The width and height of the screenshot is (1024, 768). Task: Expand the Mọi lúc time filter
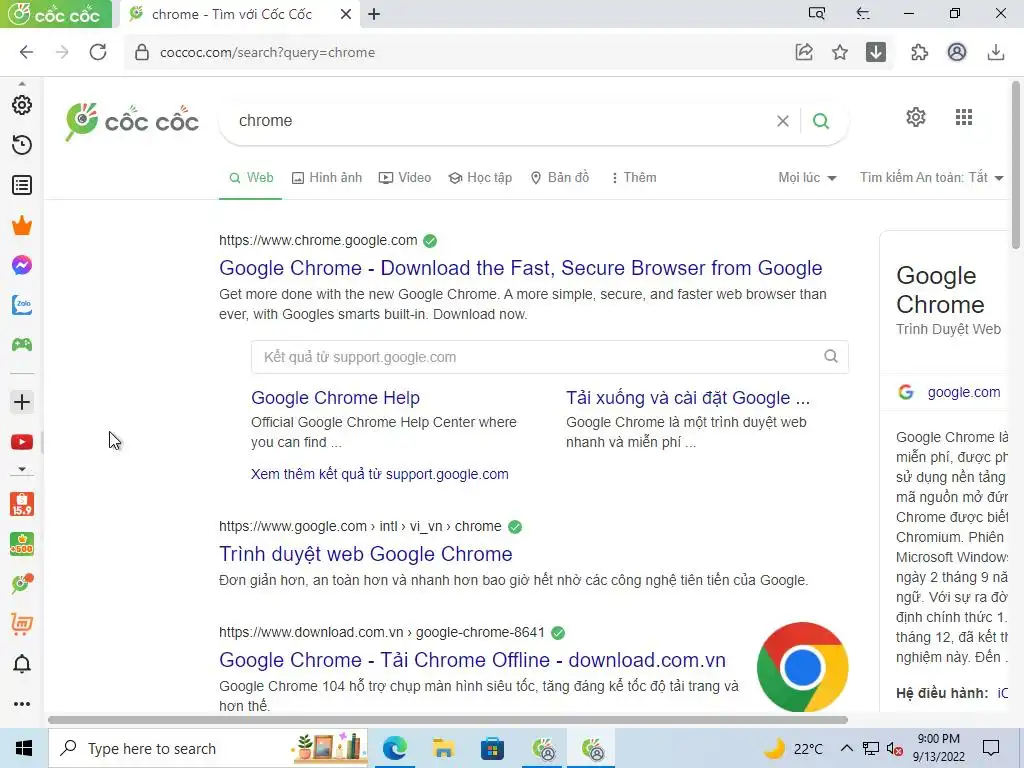[807, 178]
